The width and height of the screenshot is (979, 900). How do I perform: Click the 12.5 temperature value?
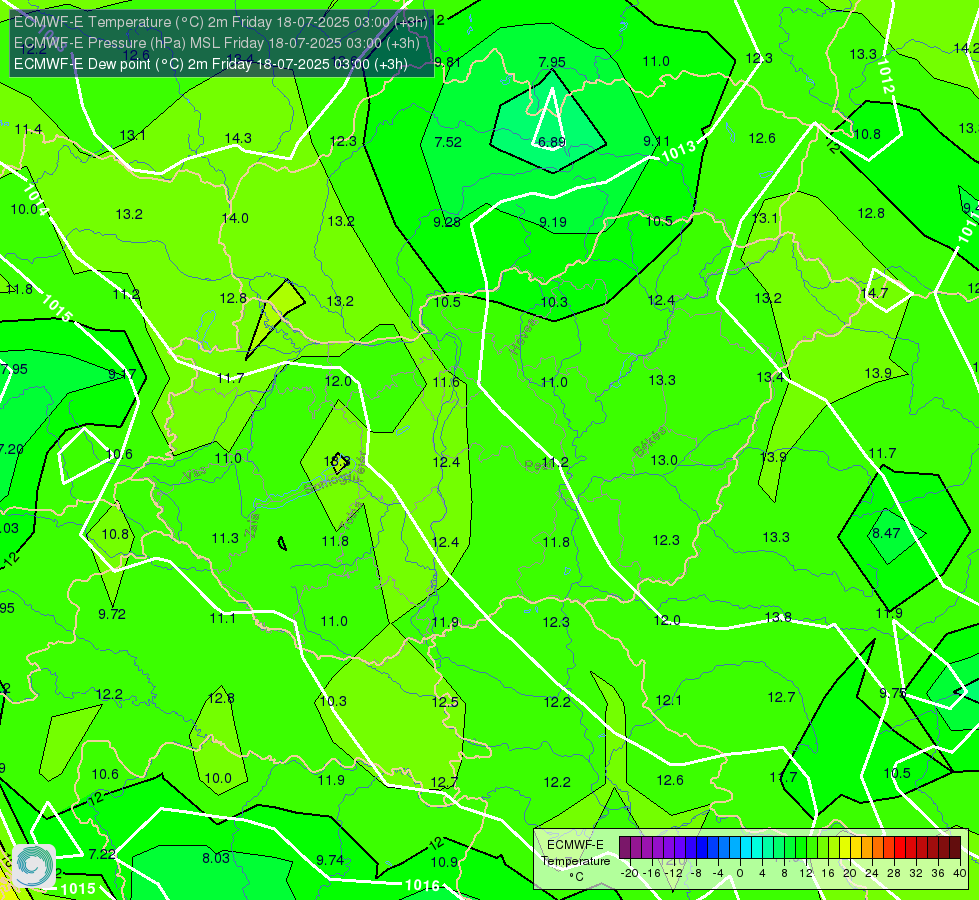445,703
